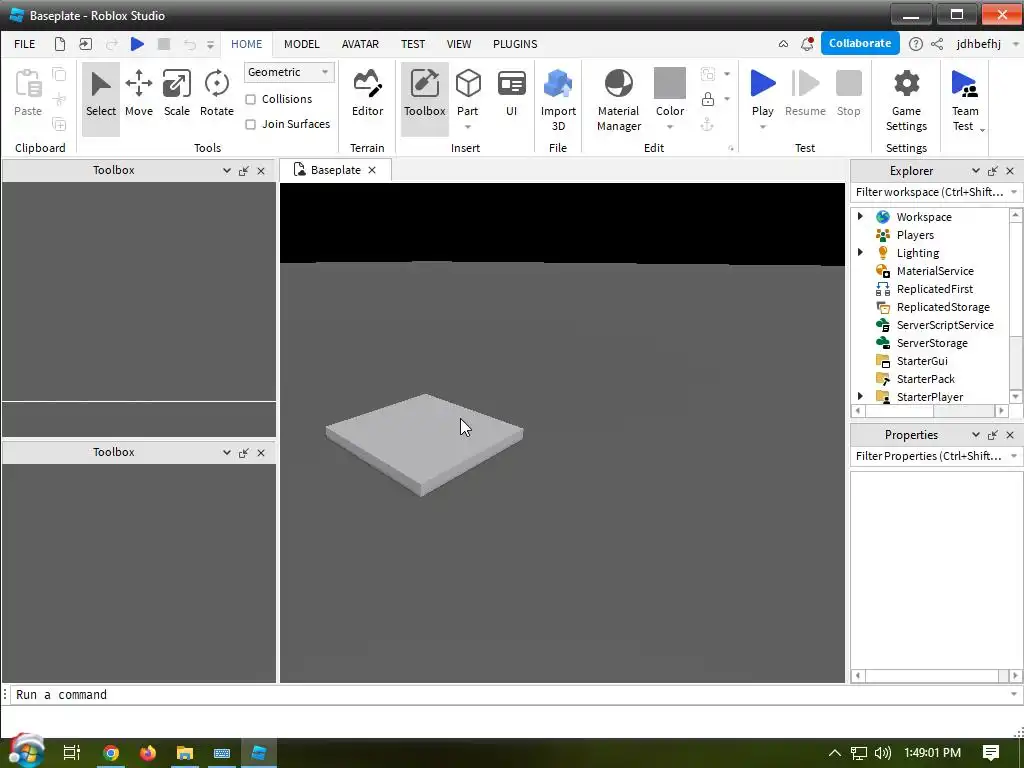The image size is (1024, 768).
Task: Launch Team Test
Action: [x=965, y=98]
